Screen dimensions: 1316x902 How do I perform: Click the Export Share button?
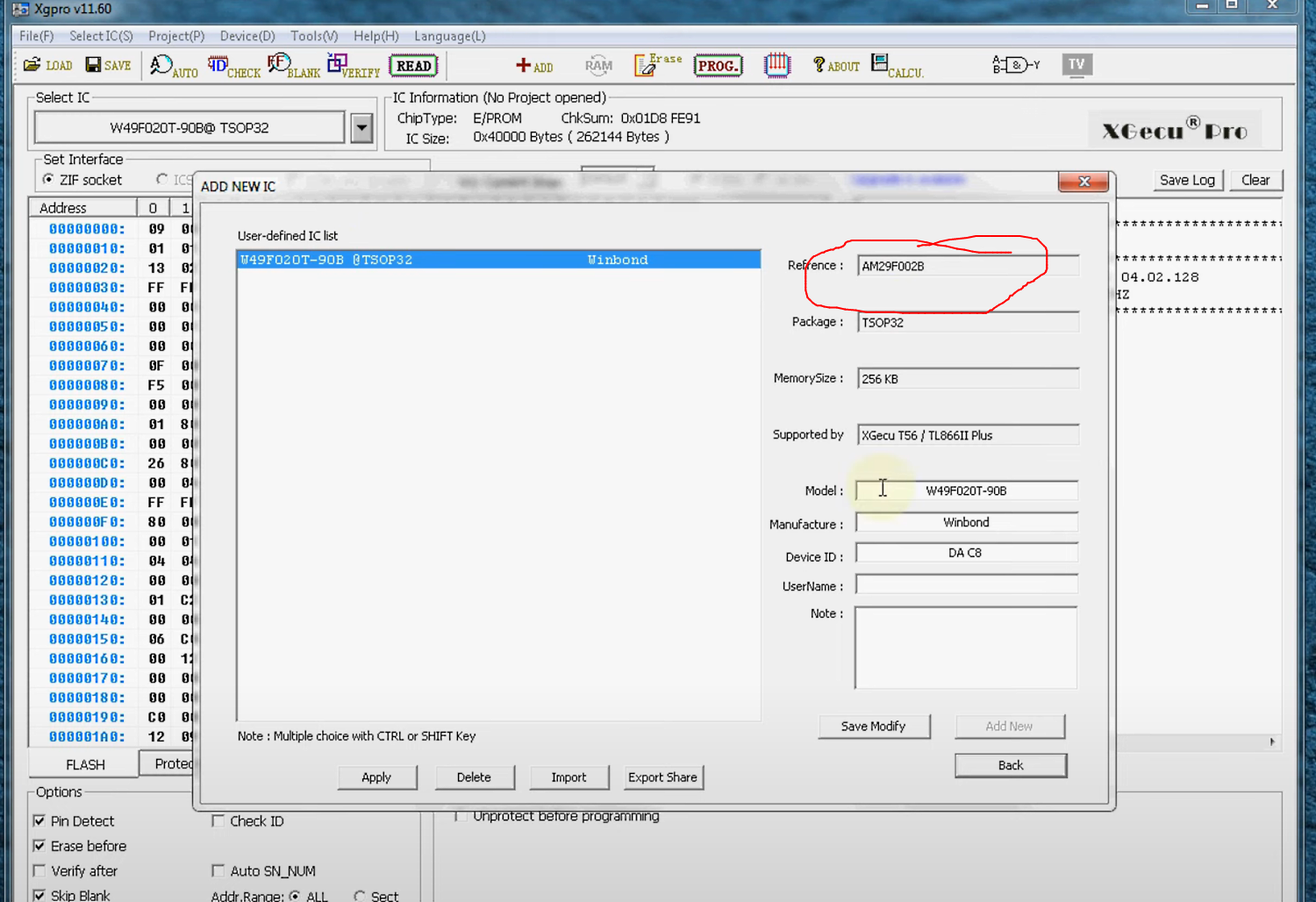[662, 777]
